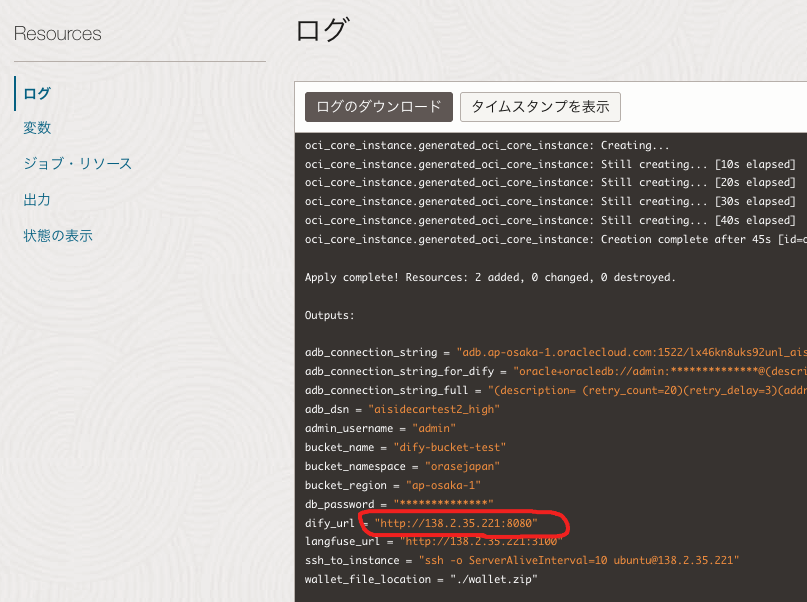Click the "Apply complete! Resources" log line
The width and height of the screenshot is (807, 602).
[x=489, y=277]
